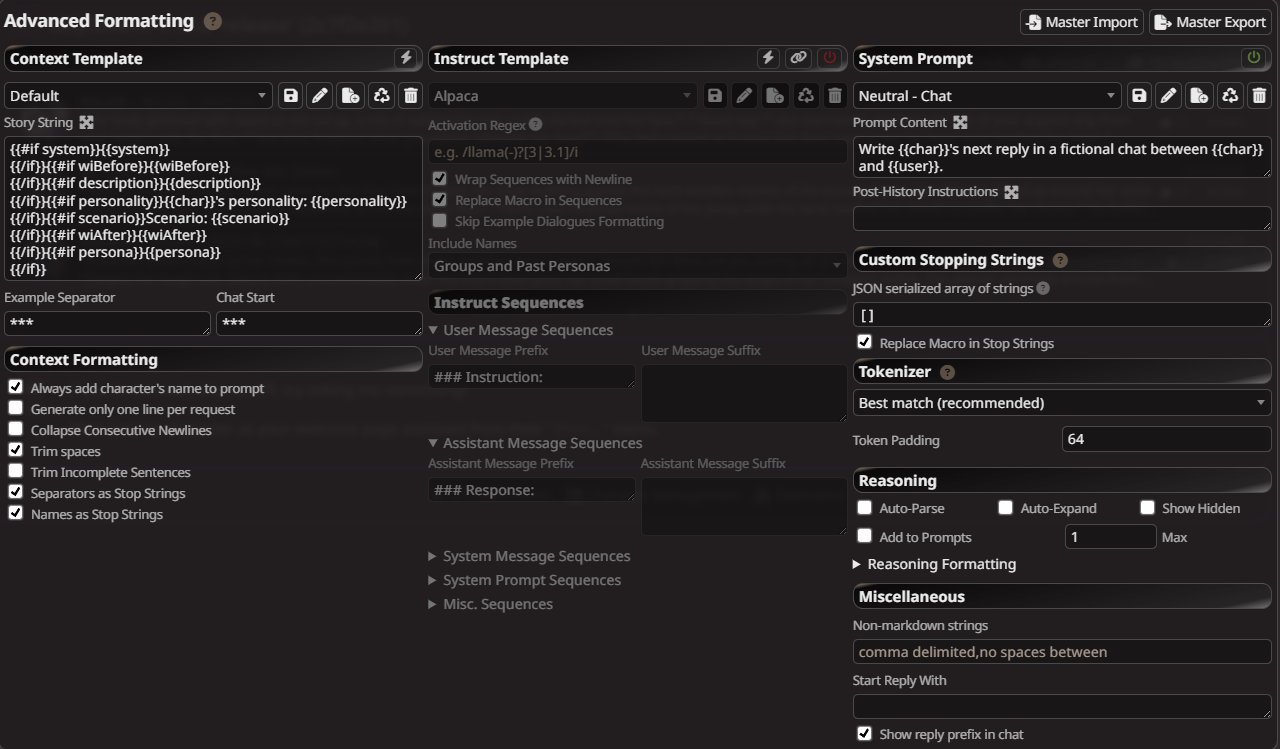The height and width of the screenshot is (749, 1280).
Task: Toggle System Prompt power button
Action: [1253, 58]
